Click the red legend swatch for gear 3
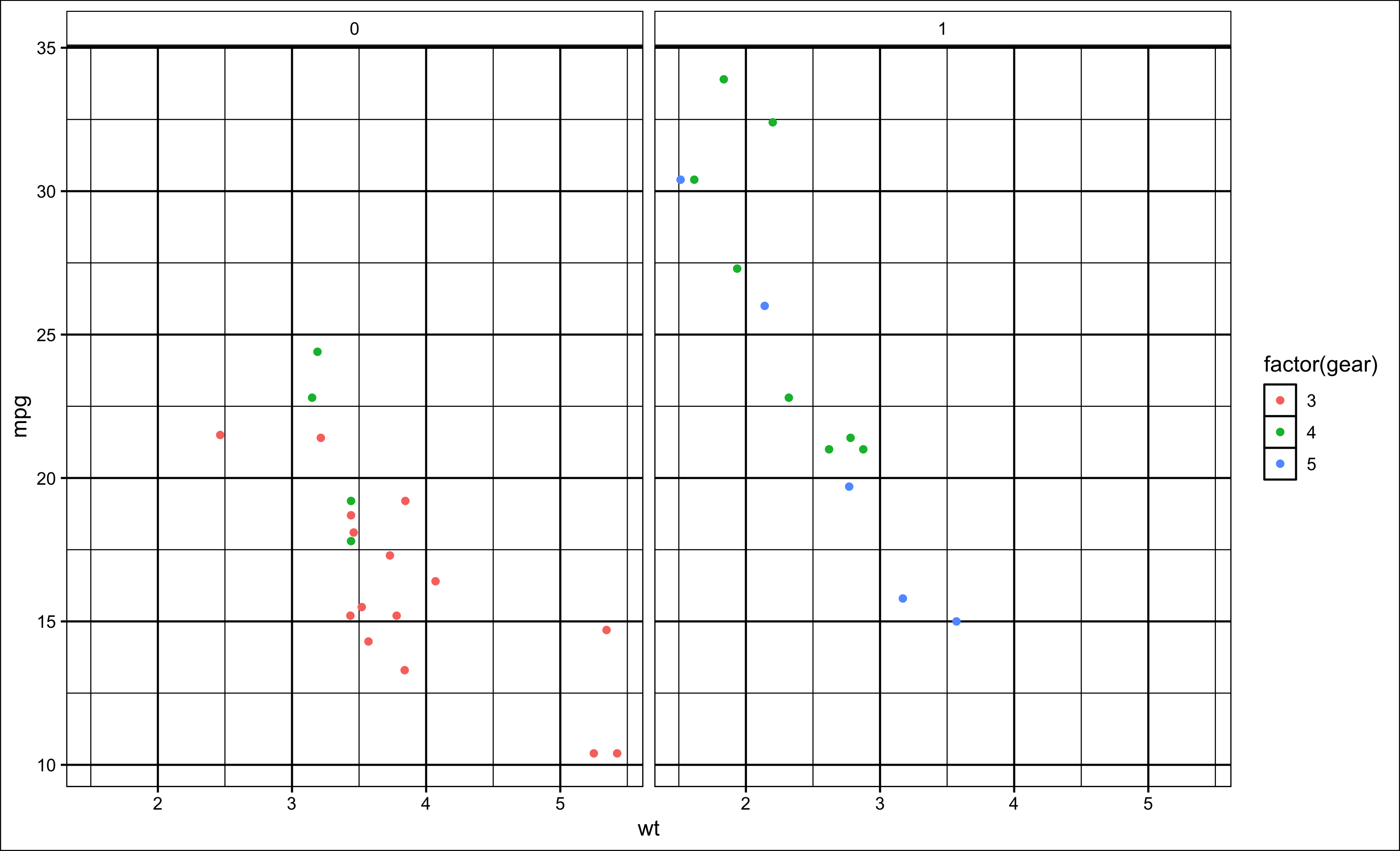The height and width of the screenshot is (851, 1400). coord(1280,401)
